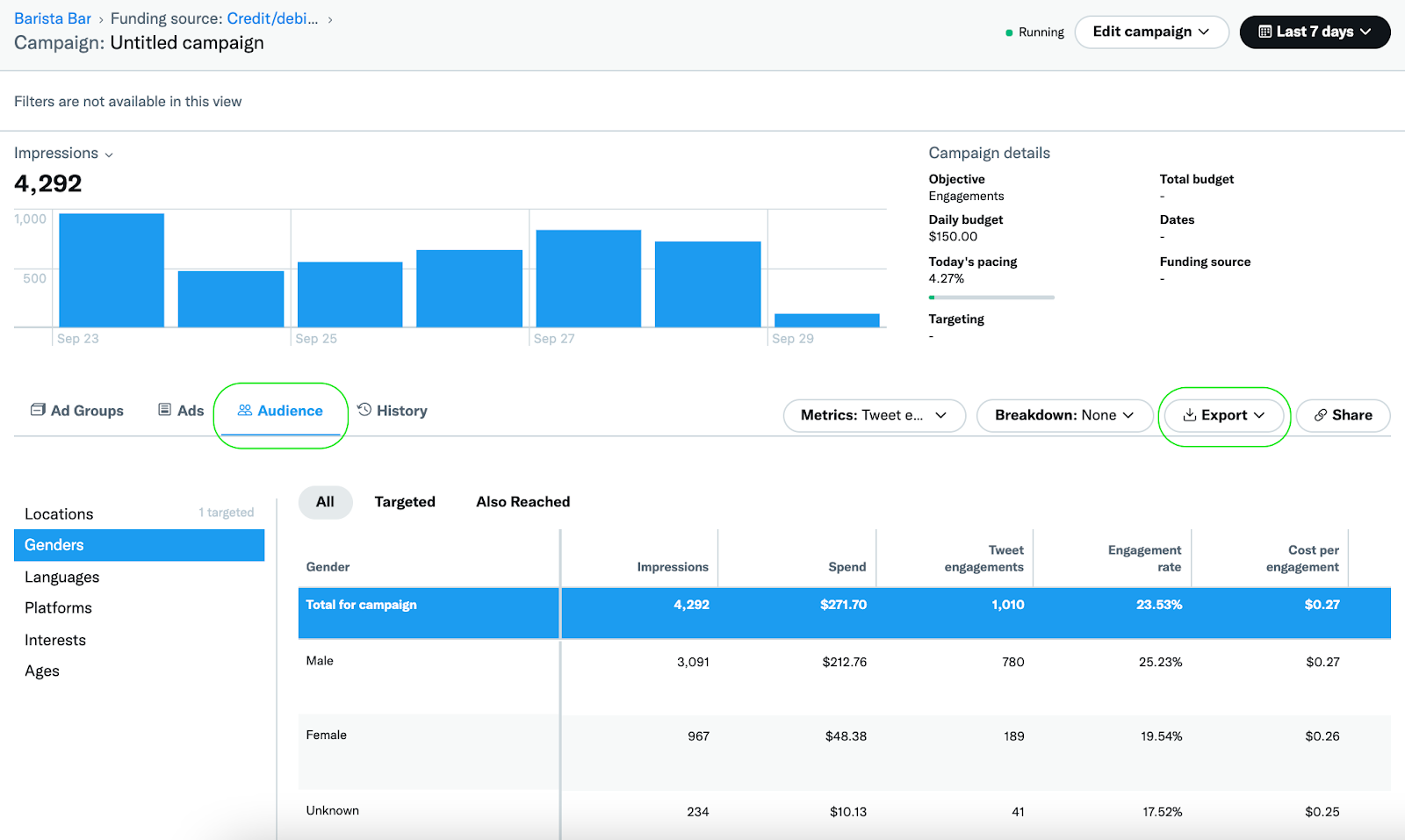
Task: Click the Ad Groups tab icon
Action: pyautogui.click(x=38, y=410)
